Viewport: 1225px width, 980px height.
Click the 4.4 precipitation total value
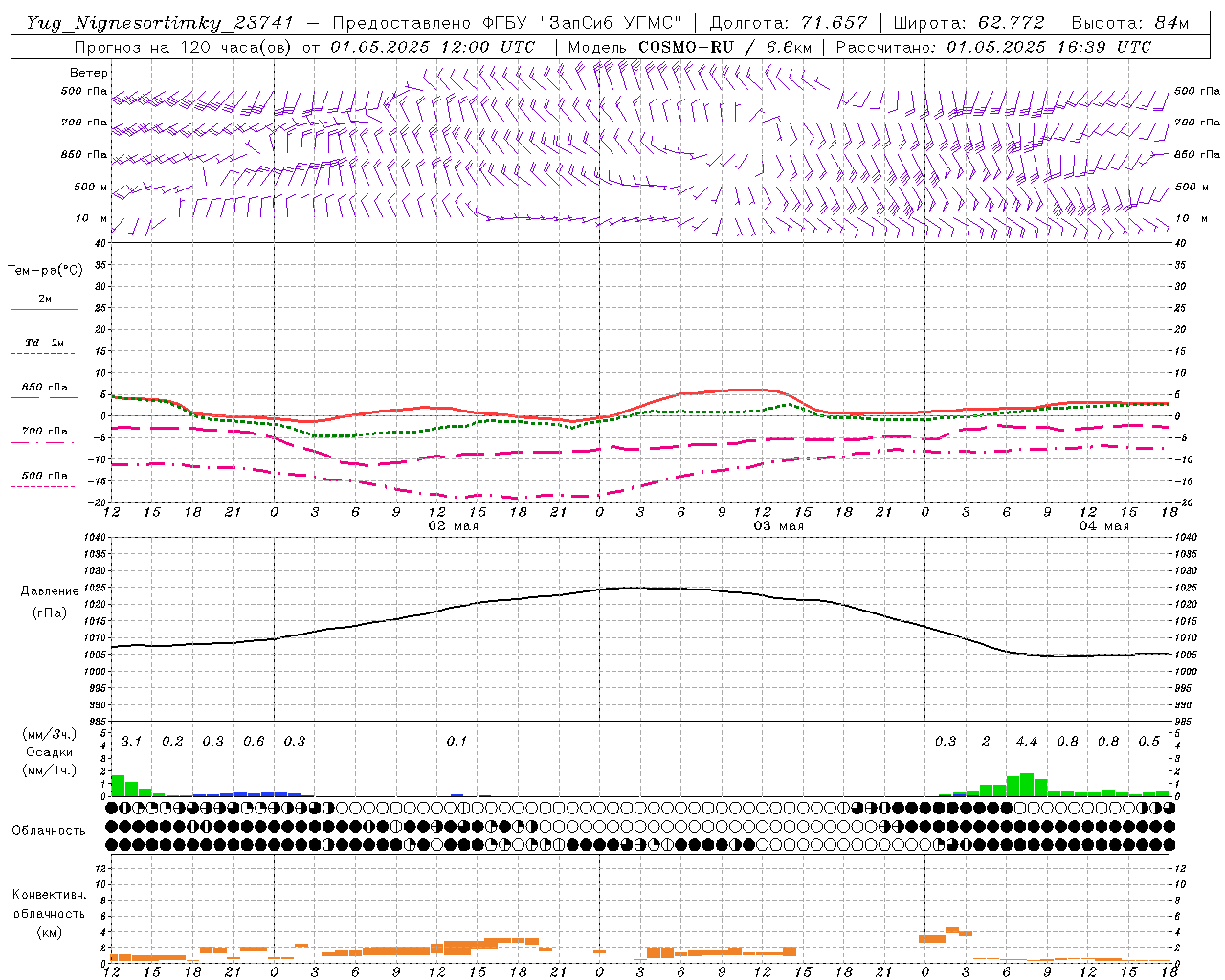[1027, 741]
